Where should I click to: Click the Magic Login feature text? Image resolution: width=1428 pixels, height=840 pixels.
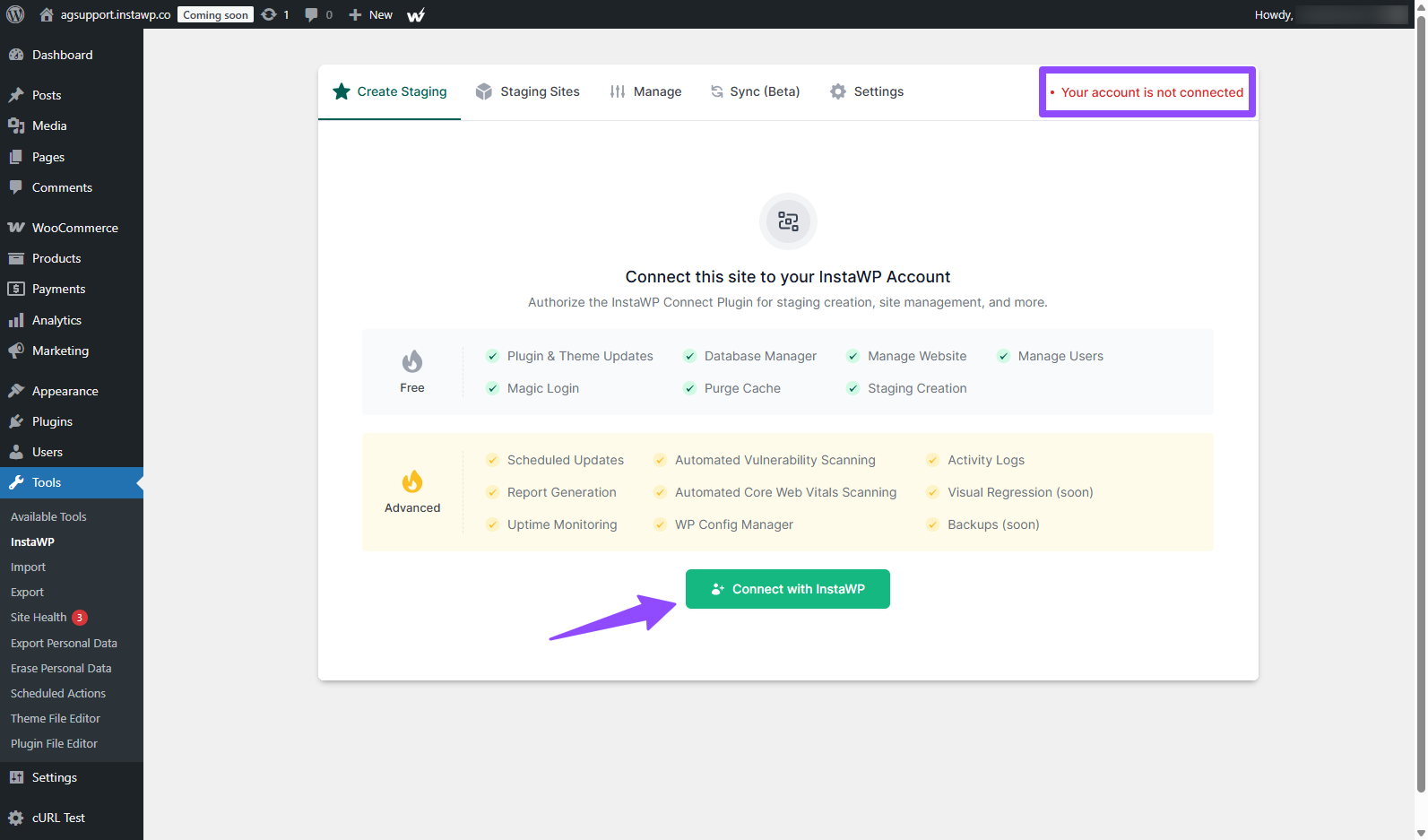coord(543,388)
